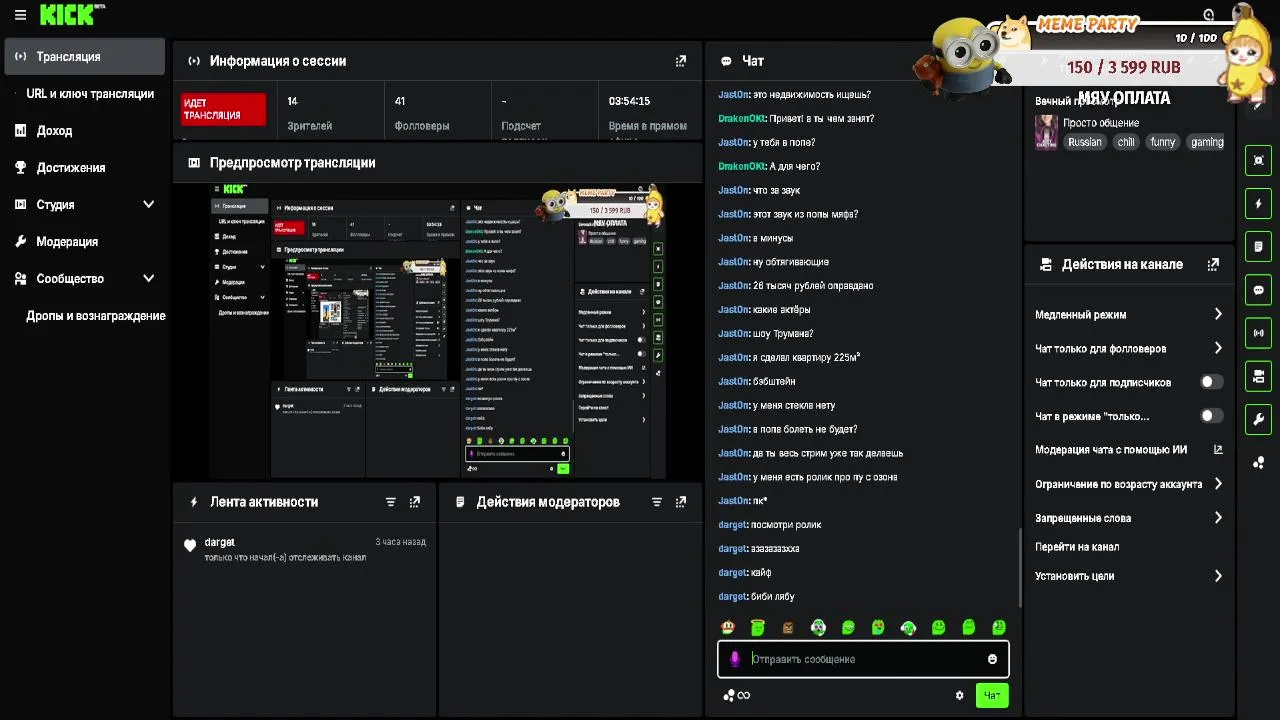This screenshot has width=1280, height=720.
Task: Click Перейти на канал link
Action: (x=1077, y=547)
